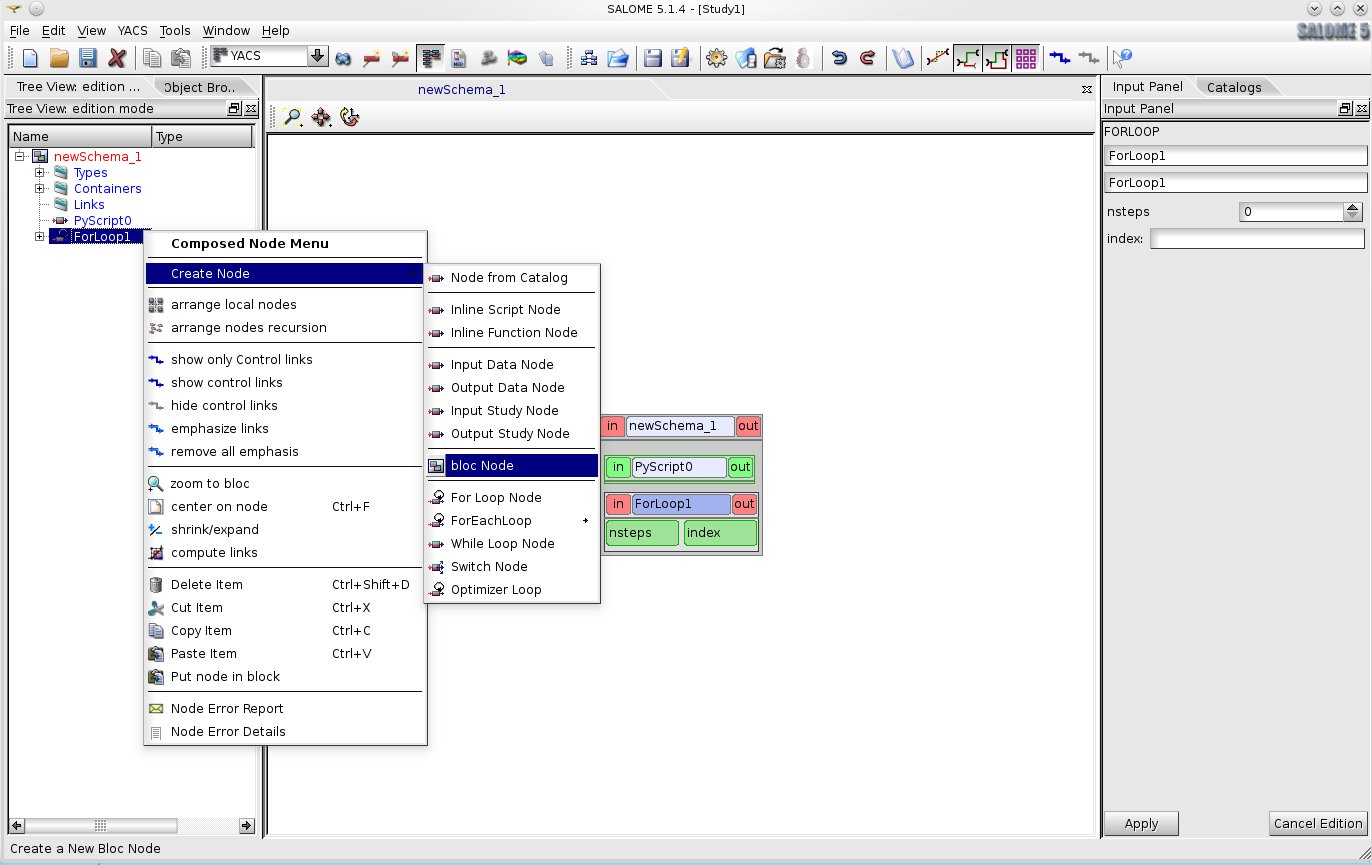Open the YACS module dropdown

(318, 56)
